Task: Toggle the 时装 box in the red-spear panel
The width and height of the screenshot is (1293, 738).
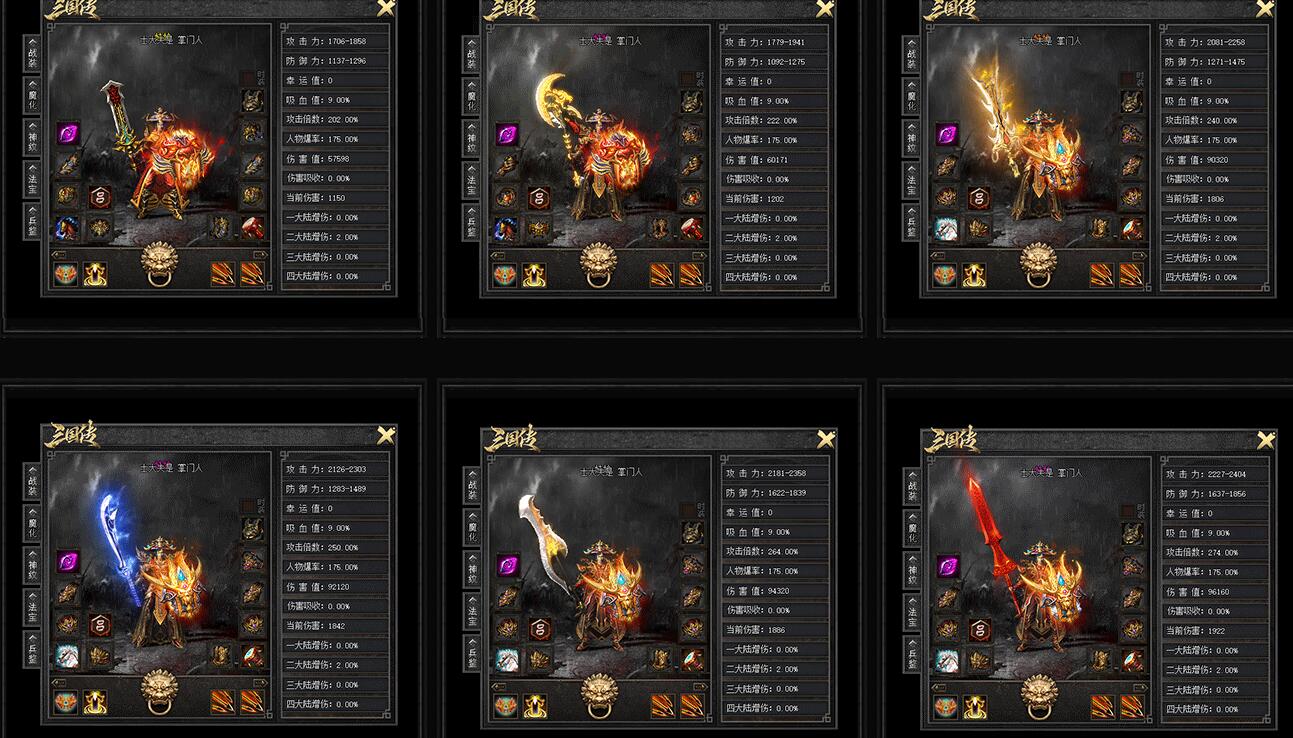Action: (1128, 511)
